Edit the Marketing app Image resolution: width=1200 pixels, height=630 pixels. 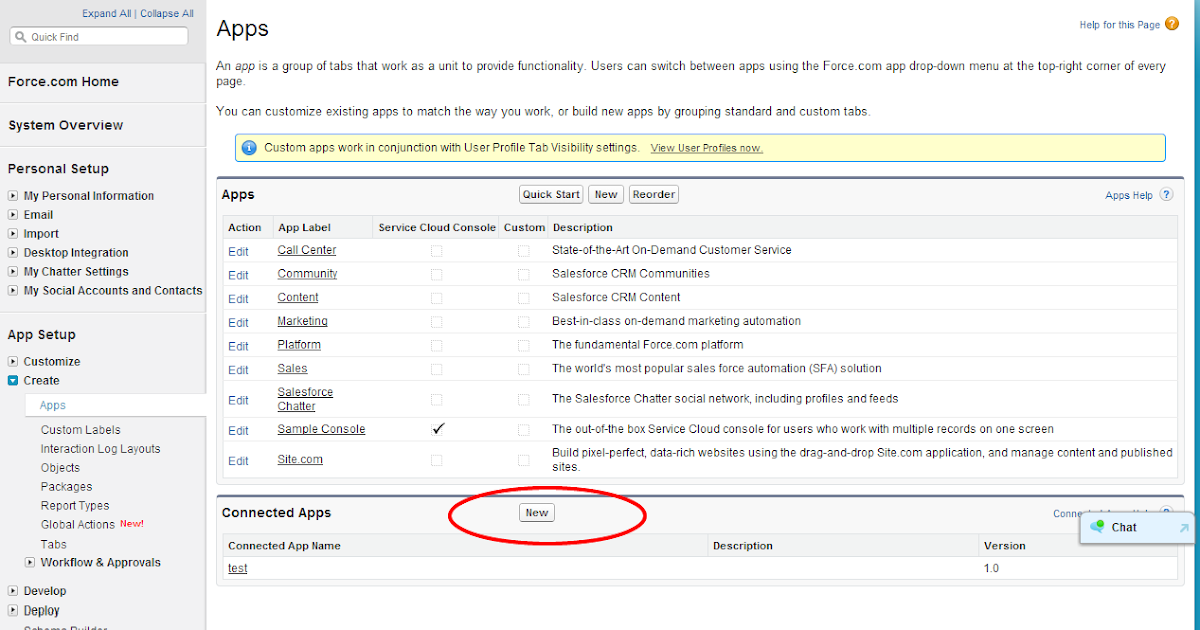[238, 322]
